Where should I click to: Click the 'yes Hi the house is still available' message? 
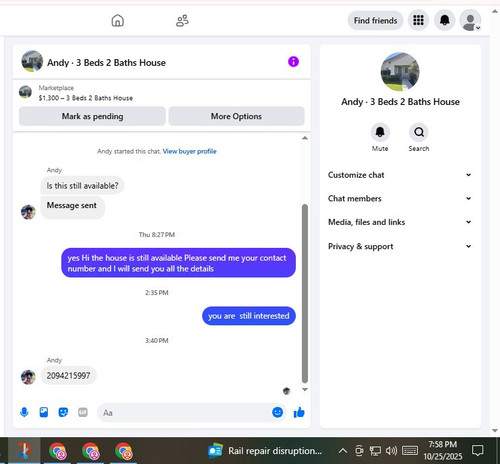pyautogui.click(x=178, y=263)
